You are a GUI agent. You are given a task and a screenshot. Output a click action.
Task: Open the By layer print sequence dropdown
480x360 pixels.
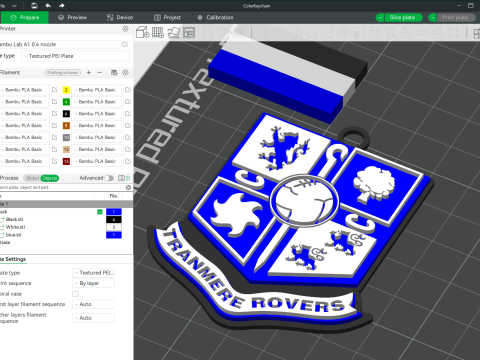click(93, 283)
